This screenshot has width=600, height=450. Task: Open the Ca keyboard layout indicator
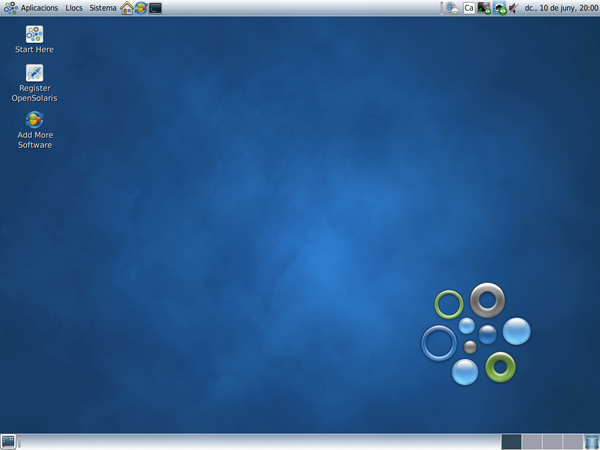point(469,8)
